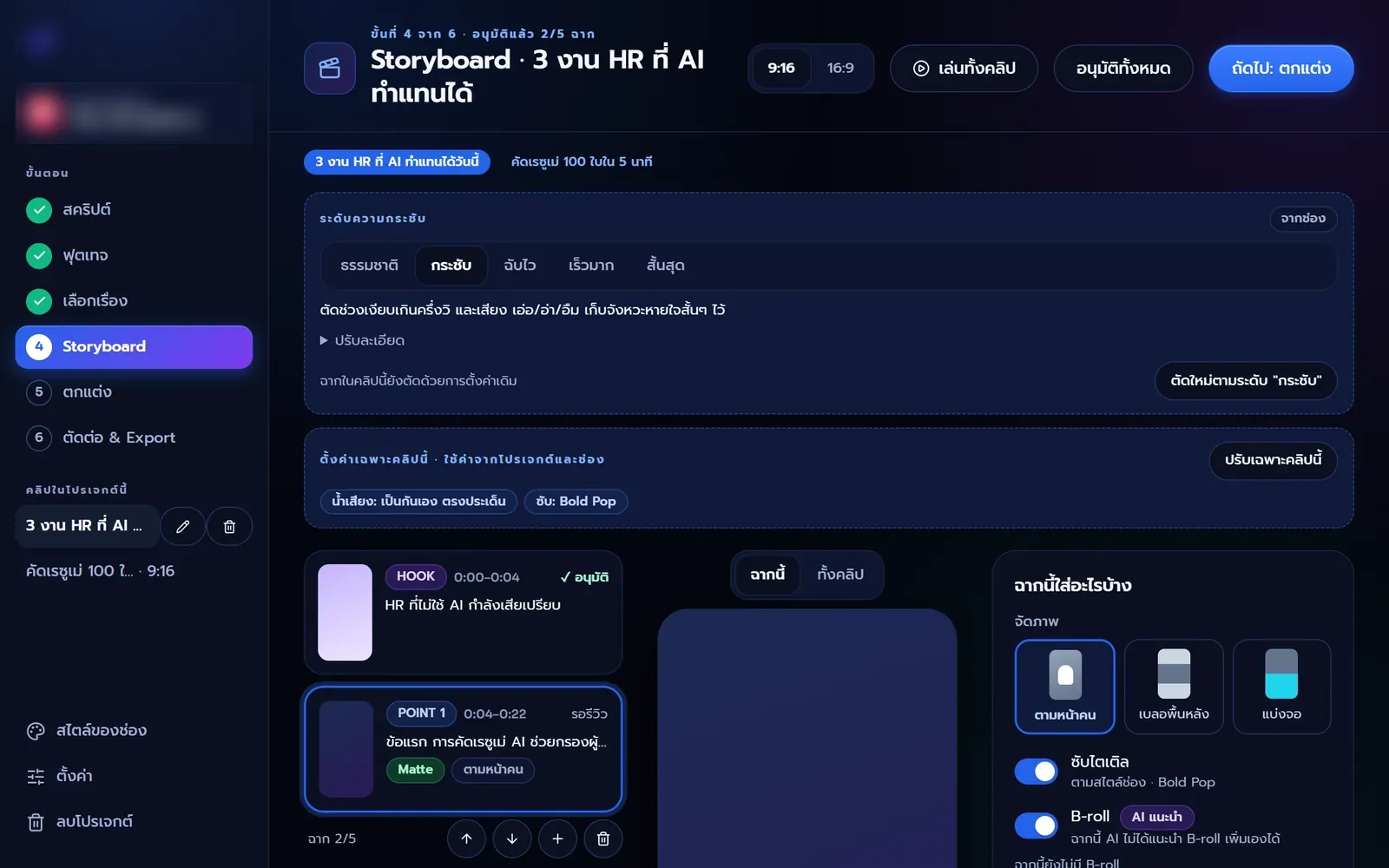The height and width of the screenshot is (868, 1389).
Task: Select ฉับไว tightness level
Action: coord(520,266)
